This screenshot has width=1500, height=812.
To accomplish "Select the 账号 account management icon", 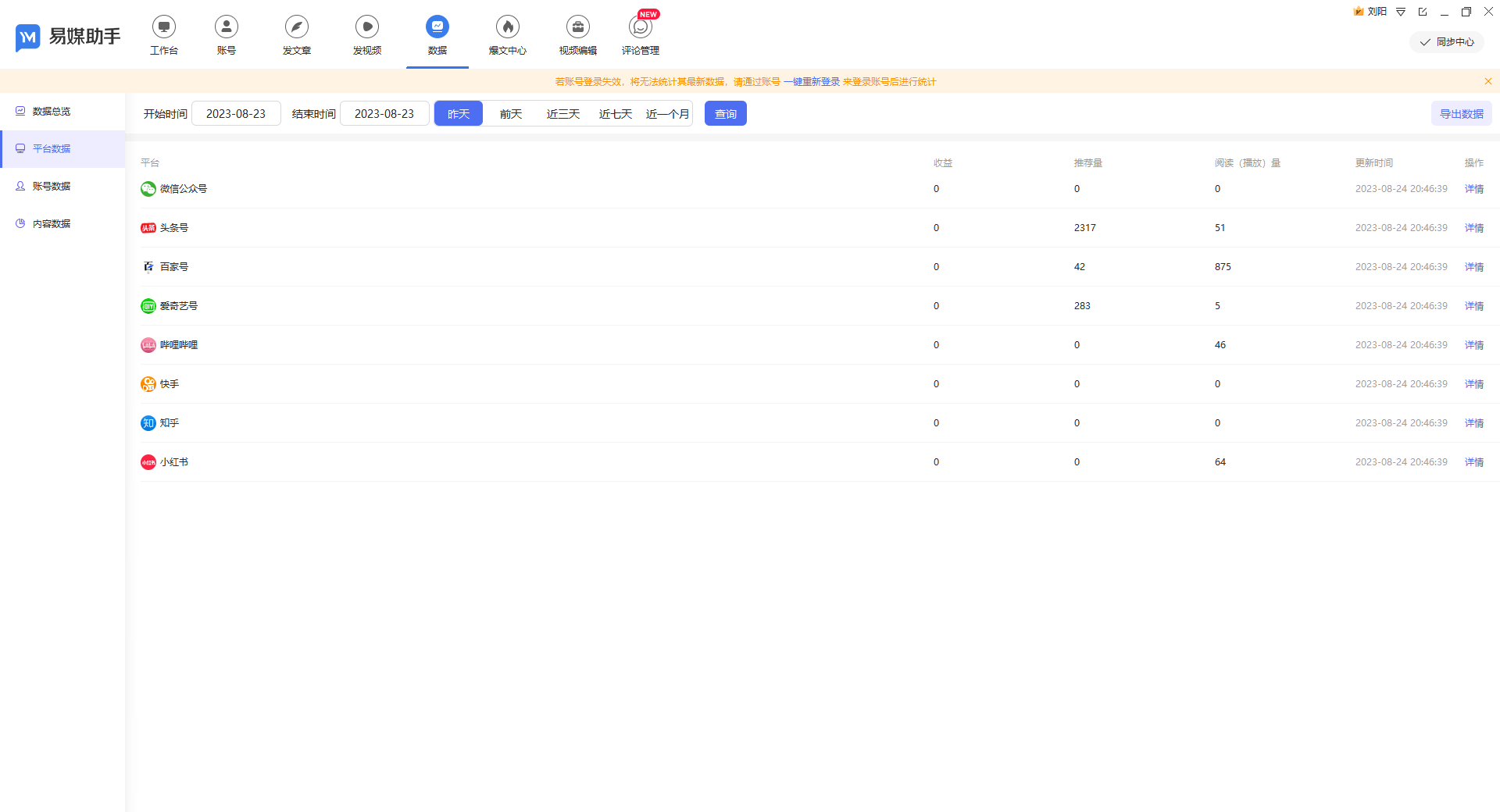I will [x=226, y=34].
